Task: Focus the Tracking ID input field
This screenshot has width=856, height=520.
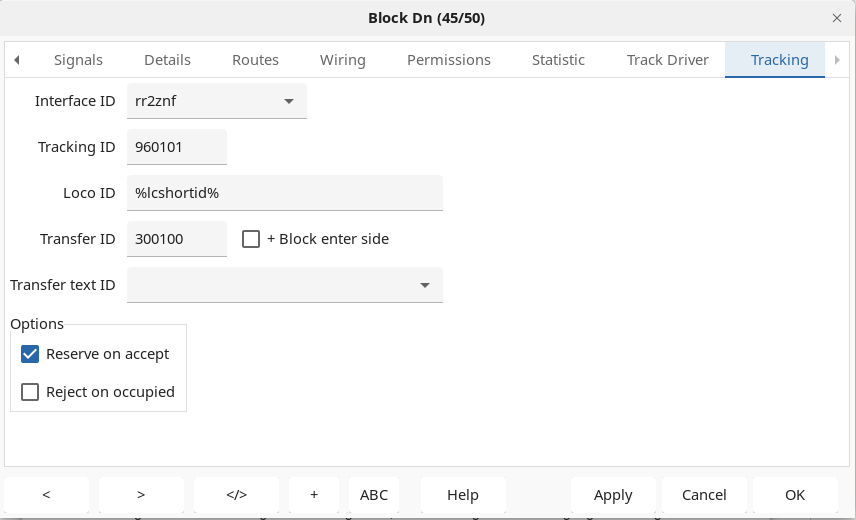Action: (177, 147)
